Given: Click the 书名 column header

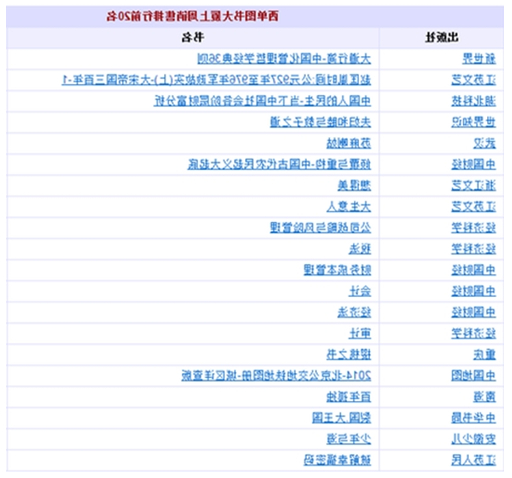Looking at the screenshot, I should 193,37.
